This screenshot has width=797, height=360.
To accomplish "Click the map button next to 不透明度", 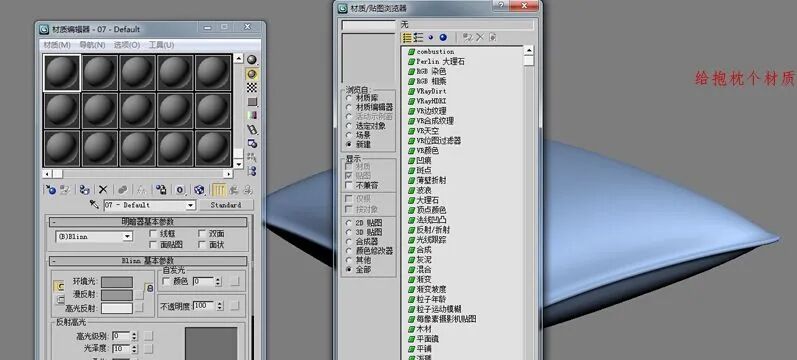I will pyautogui.click(x=234, y=306).
